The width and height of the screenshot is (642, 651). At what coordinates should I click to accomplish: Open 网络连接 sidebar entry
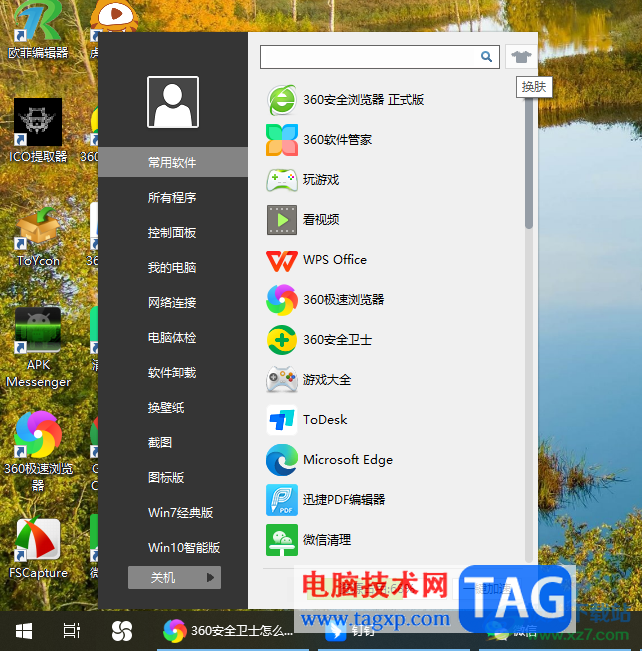[x=173, y=302]
